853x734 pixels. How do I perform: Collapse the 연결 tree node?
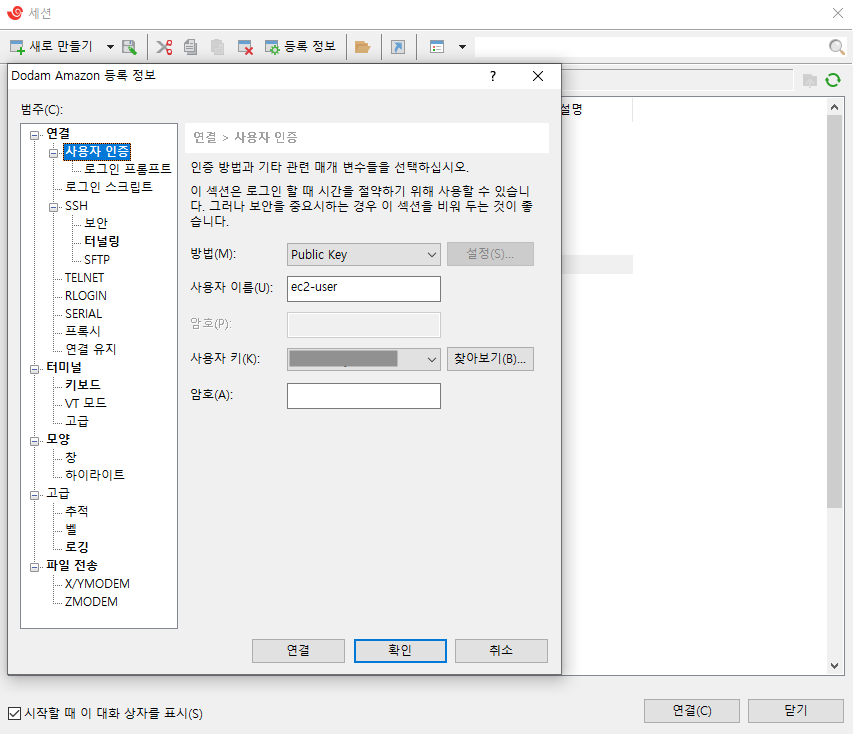[x=35, y=135]
